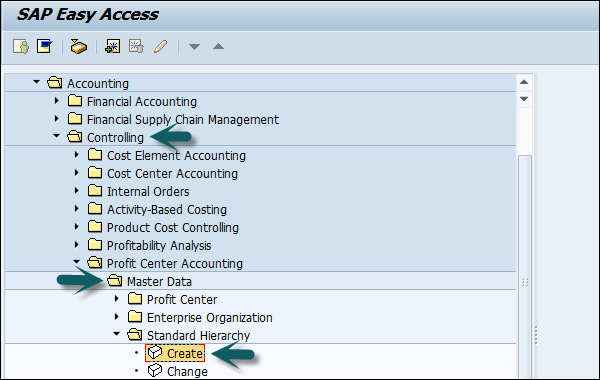Click the Profitability Analysis folder icon

tap(95, 245)
